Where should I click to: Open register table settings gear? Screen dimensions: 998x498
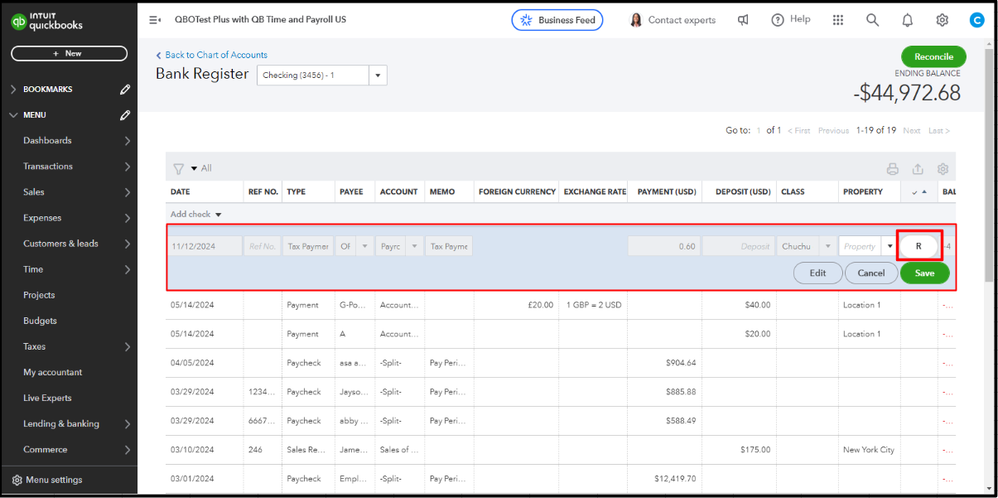click(943, 169)
